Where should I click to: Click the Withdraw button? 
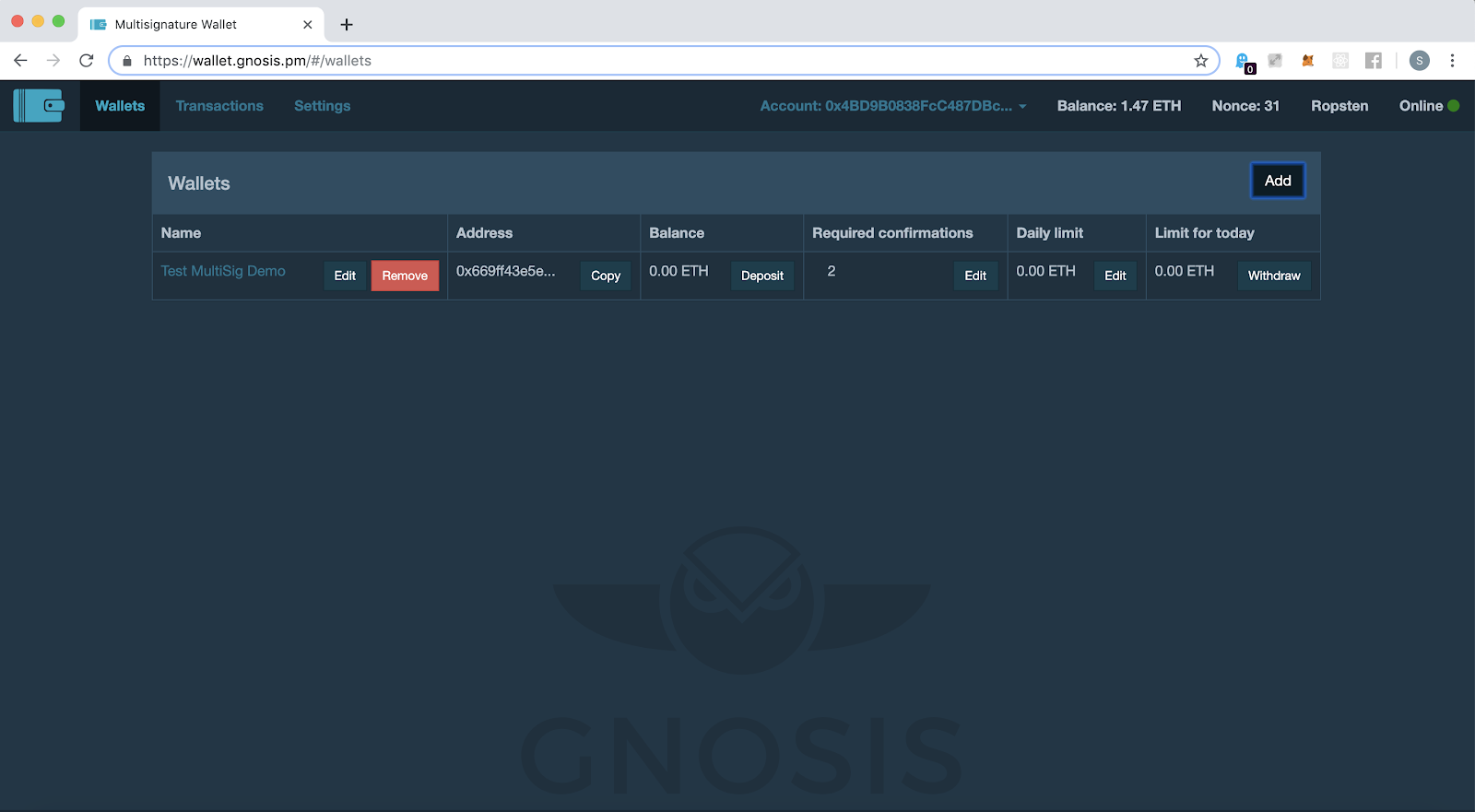pos(1273,276)
